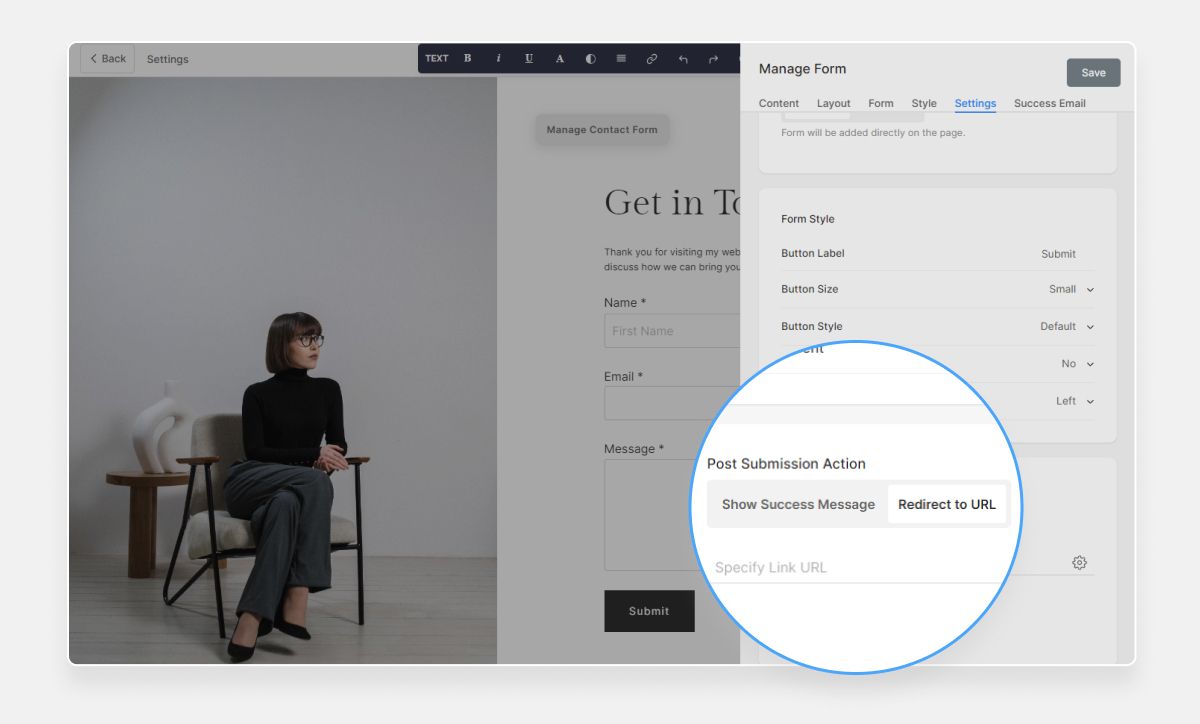The width and height of the screenshot is (1200, 724).
Task: Go Back from the Settings screen
Action: pyautogui.click(x=106, y=58)
